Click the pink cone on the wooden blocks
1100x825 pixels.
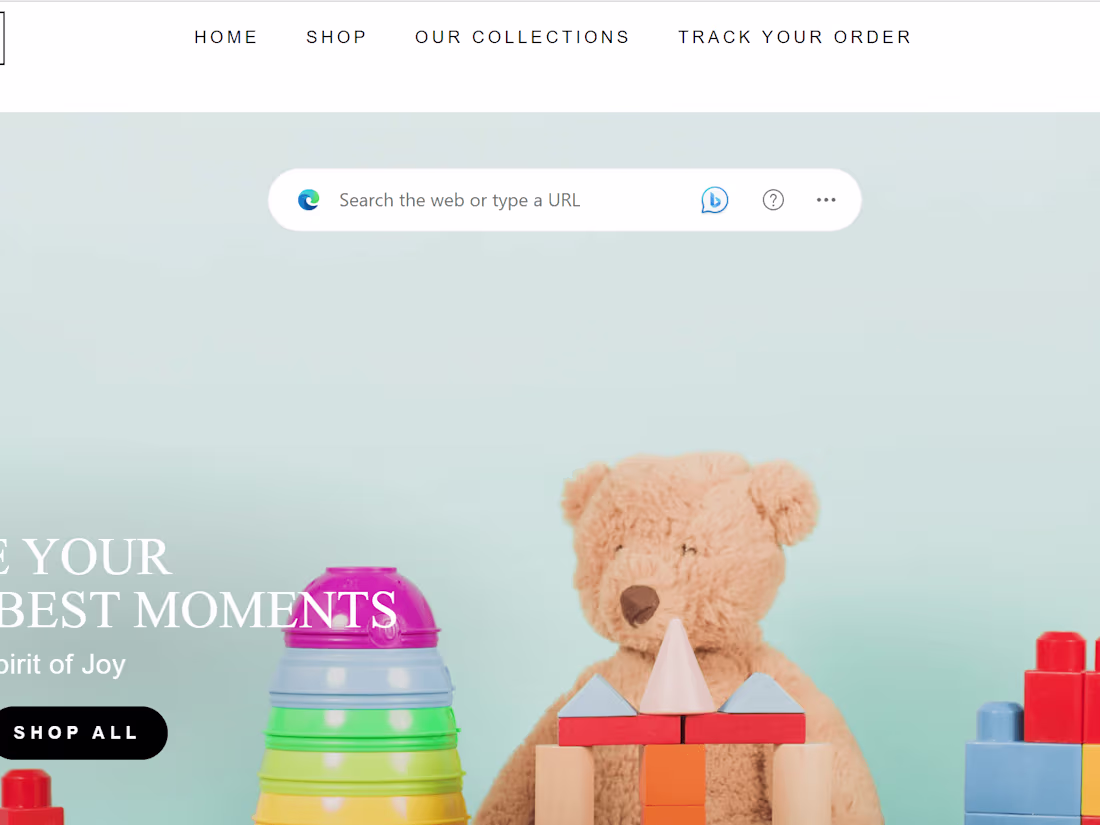[675, 666]
